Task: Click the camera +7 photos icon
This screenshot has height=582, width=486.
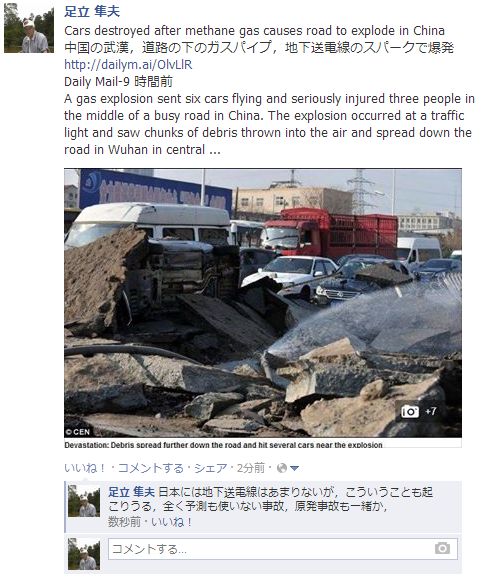Action: click(419, 411)
